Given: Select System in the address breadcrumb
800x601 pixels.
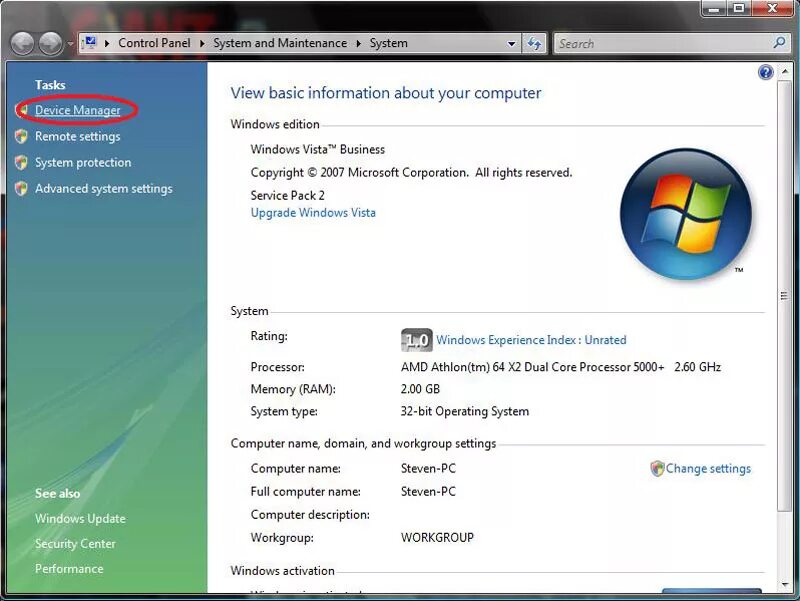Looking at the screenshot, I should click(388, 43).
